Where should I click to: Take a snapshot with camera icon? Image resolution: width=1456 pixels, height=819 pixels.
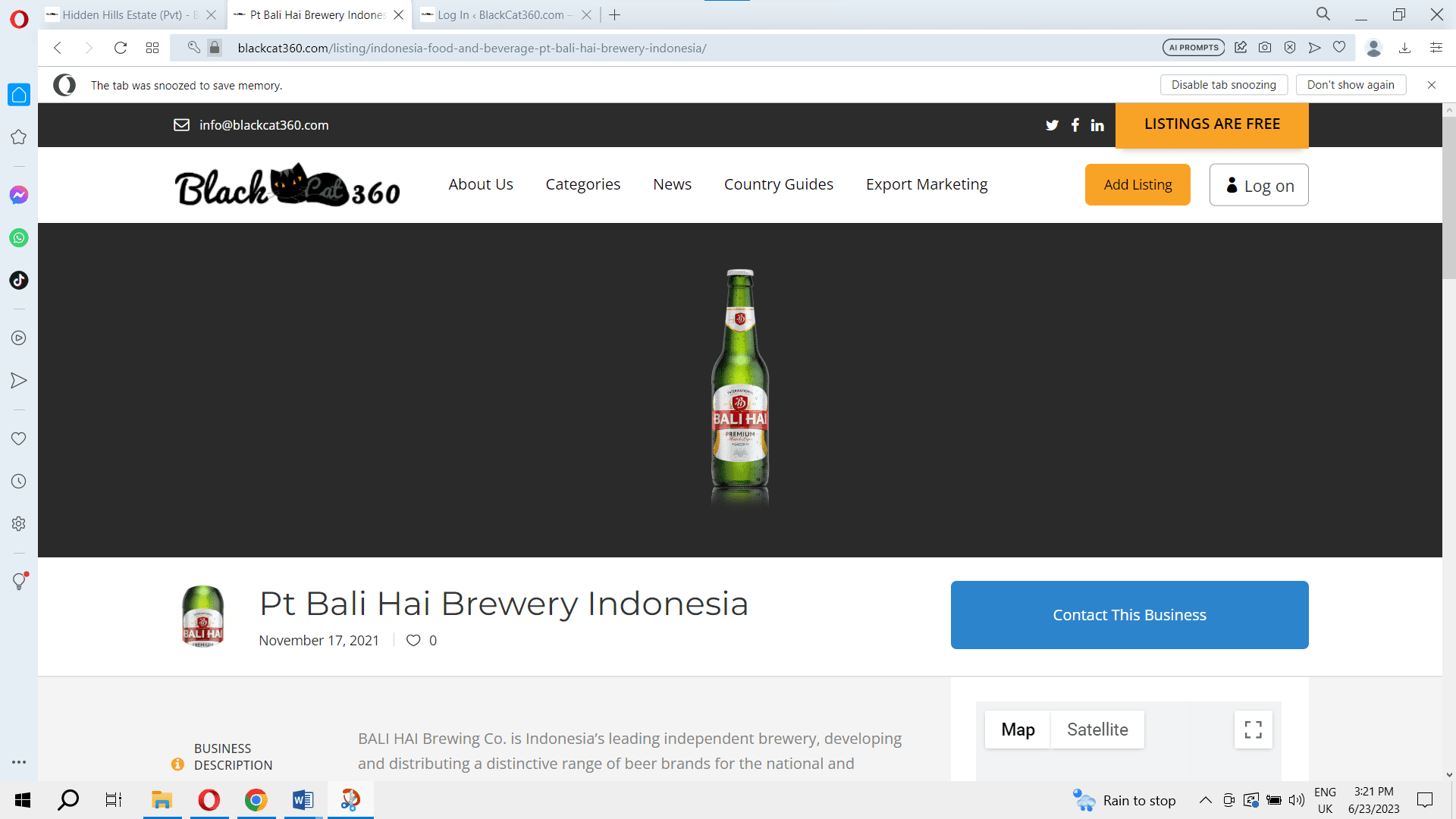tap(1265, 48)
